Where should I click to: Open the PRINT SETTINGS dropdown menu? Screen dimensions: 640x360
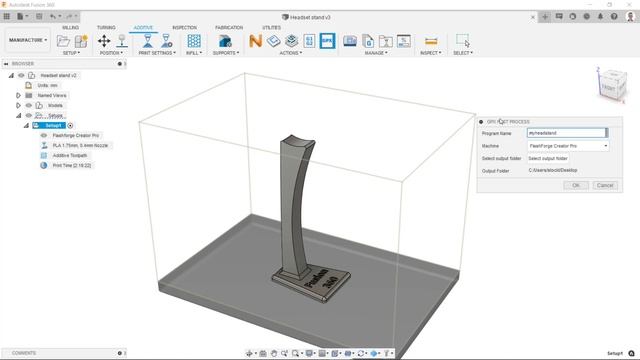click(x=157, y=53)
